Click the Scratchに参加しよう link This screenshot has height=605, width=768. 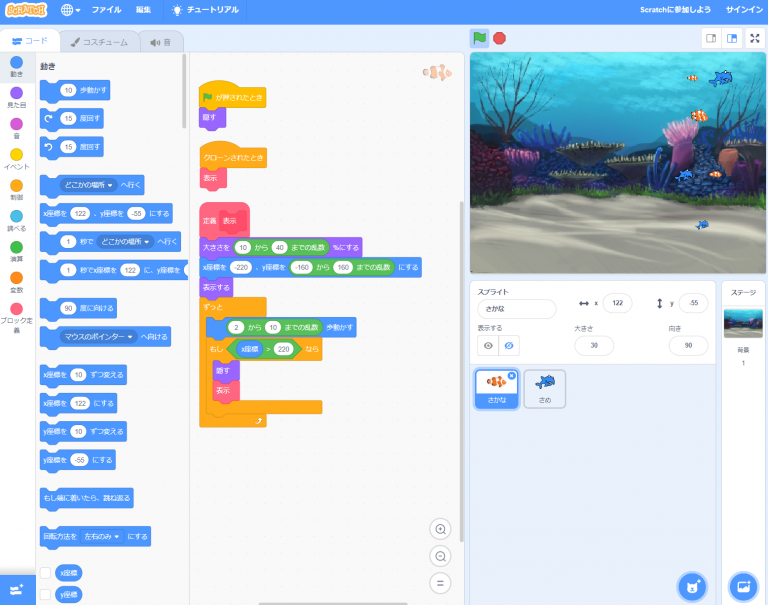pyautogui.click(x=675, y=10)
